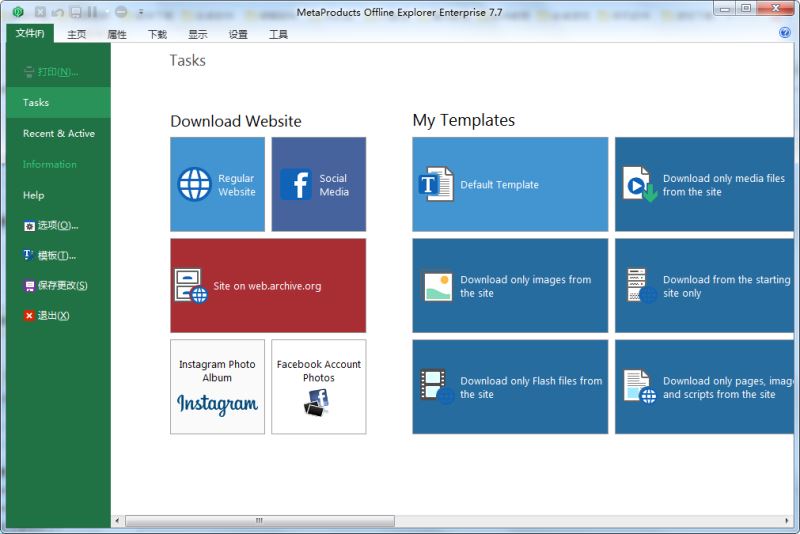Screen dimensions: 800x534
Task: Click the scrollbar right arrow
Action: 786,521
